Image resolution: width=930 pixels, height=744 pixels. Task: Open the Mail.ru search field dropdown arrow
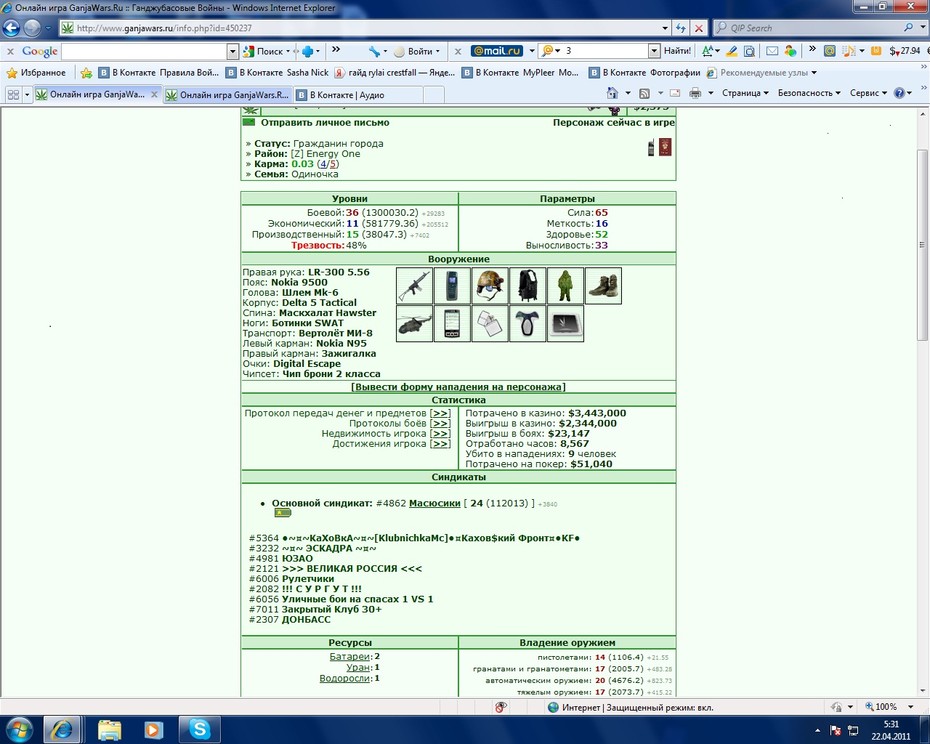654,51
